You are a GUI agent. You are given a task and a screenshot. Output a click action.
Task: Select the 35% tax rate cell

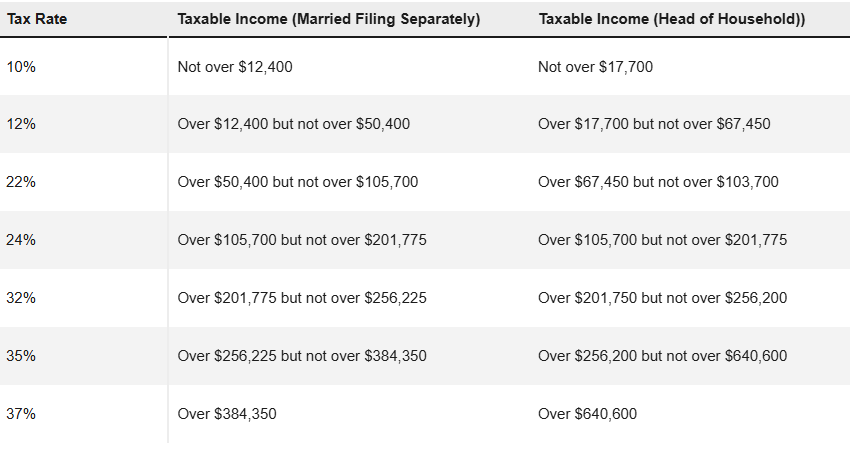[x=20, y=356]
